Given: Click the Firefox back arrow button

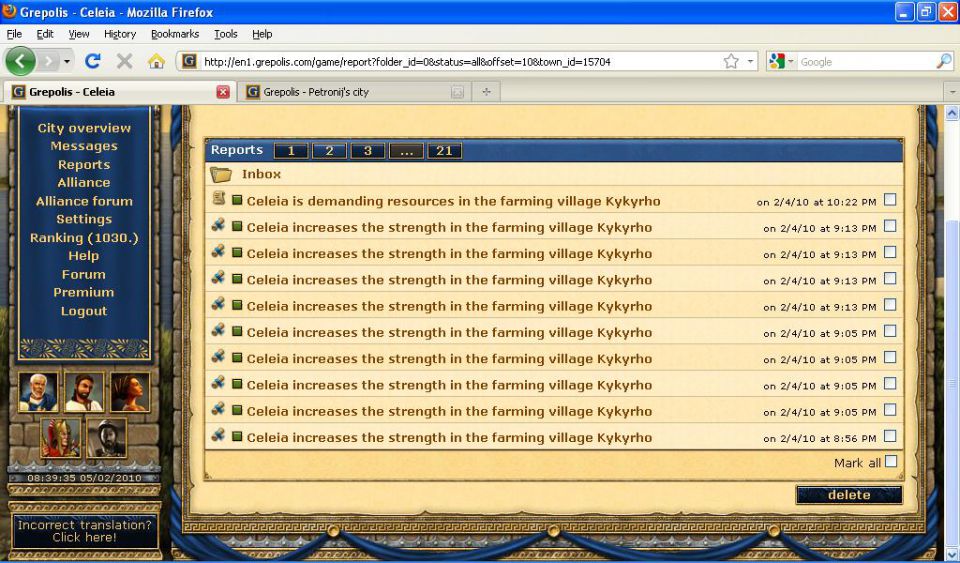Looking at the screenshot, I should (21, 61).
